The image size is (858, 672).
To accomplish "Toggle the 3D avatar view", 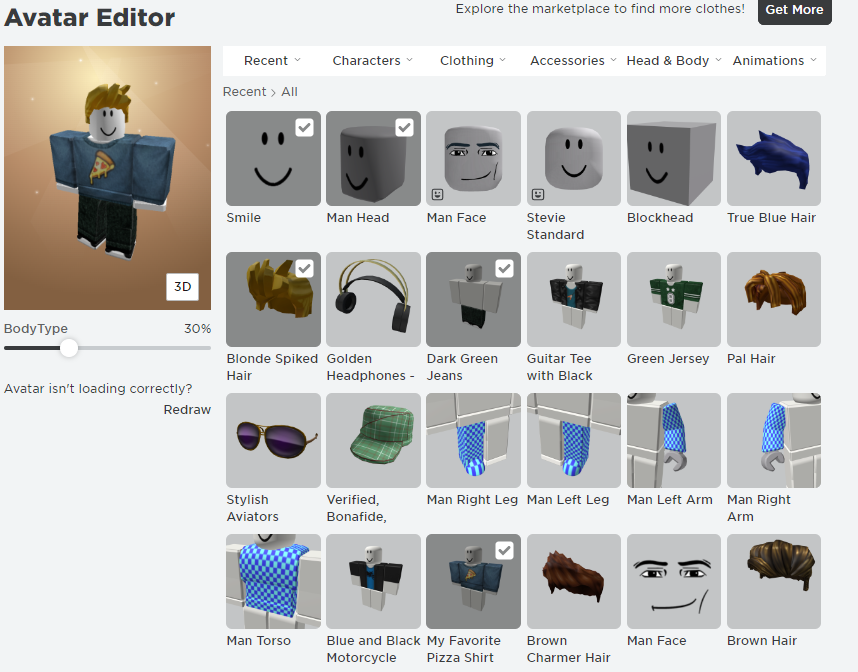I will [x=182, y=287].
